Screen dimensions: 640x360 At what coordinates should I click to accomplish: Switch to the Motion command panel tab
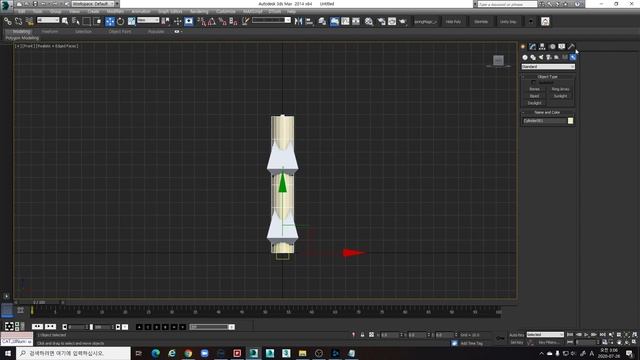pyautogui.click(x=552, y=47)
